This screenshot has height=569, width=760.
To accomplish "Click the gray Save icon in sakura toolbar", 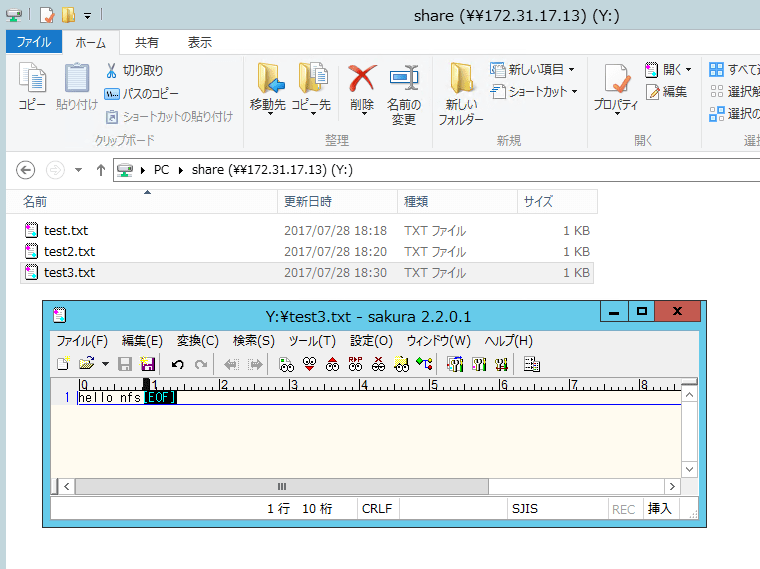I will [x=125, y=364].
